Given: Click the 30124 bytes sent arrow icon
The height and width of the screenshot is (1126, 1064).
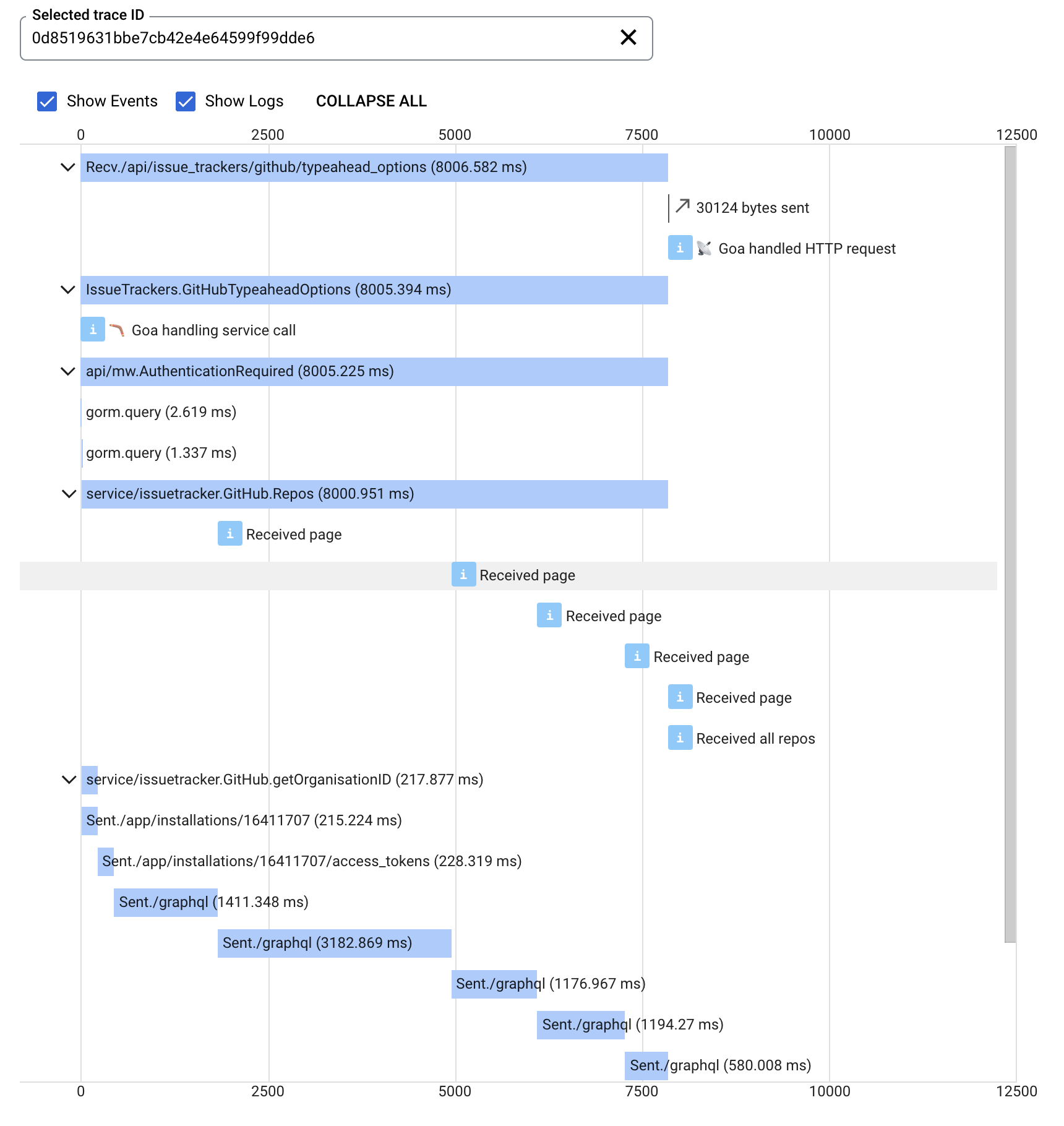Looking at the screenshot, I should coord(682,206).
